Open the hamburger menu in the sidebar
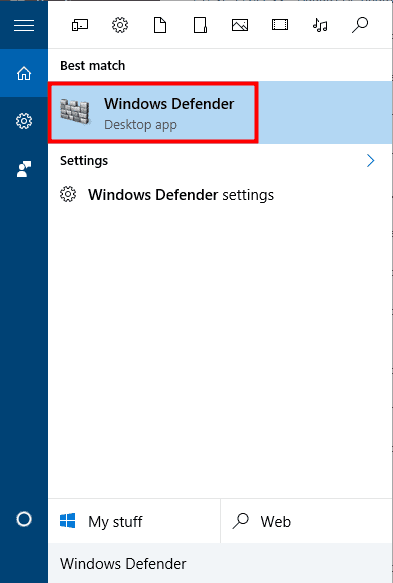Image resolution: width=393 pixels, height=583 pixels. 24,25
